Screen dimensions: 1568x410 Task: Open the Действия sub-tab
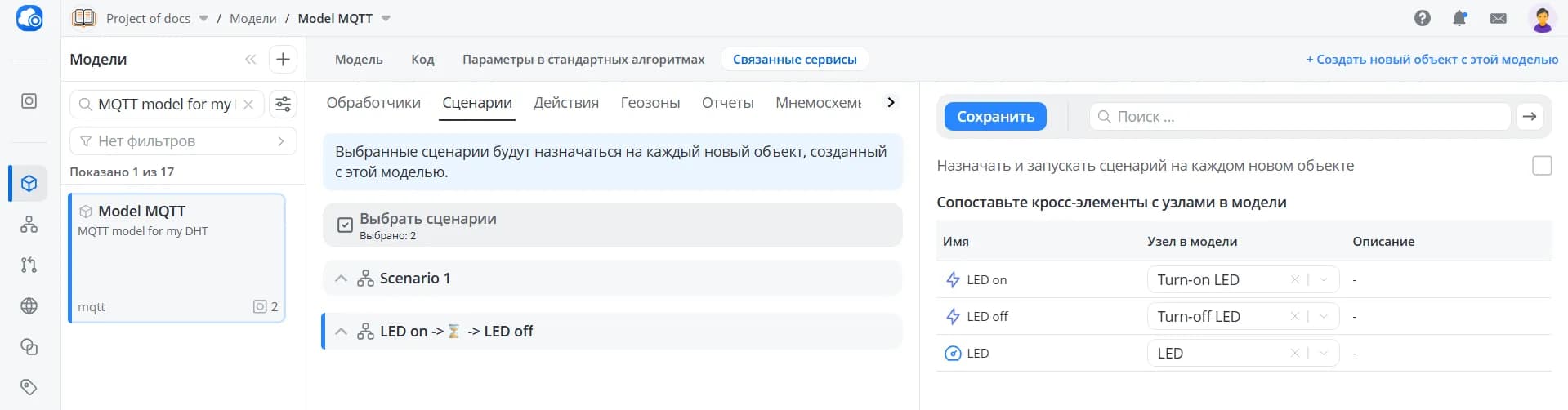566,103
